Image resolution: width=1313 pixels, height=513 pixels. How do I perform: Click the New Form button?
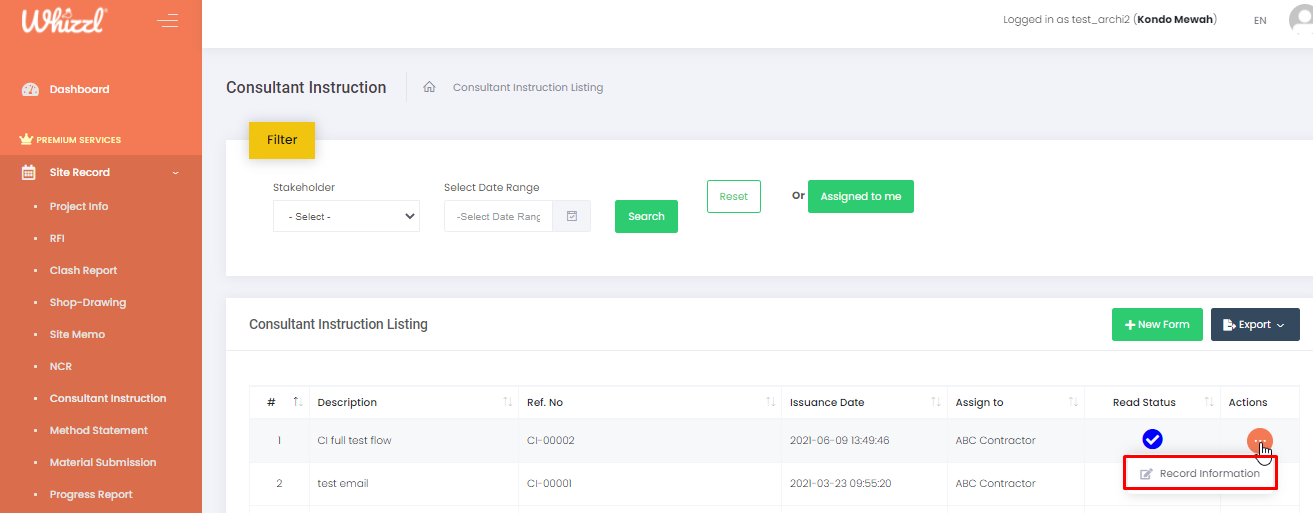[1157, 324]
